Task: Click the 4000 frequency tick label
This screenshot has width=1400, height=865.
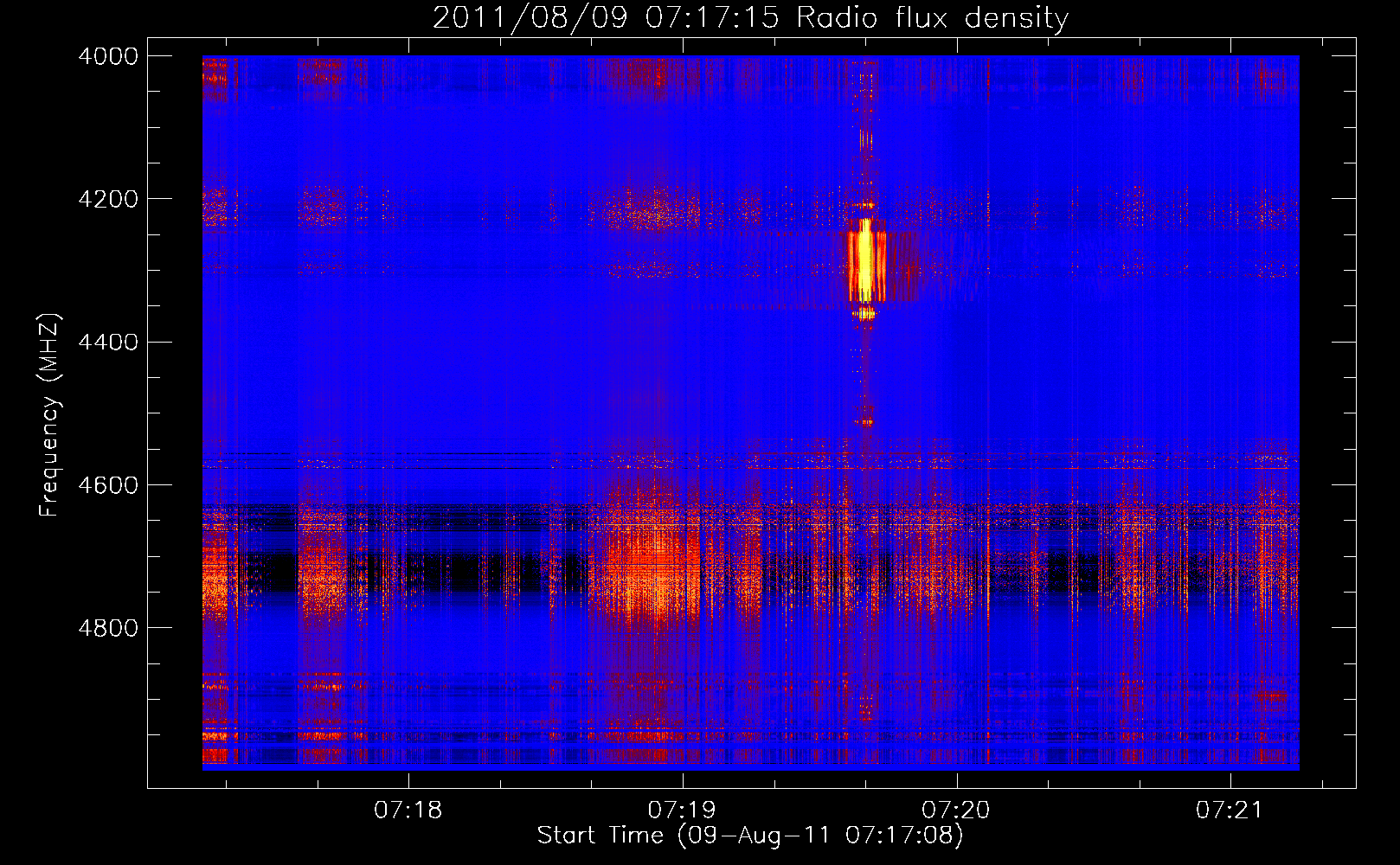Action: (x=107, y=56)
